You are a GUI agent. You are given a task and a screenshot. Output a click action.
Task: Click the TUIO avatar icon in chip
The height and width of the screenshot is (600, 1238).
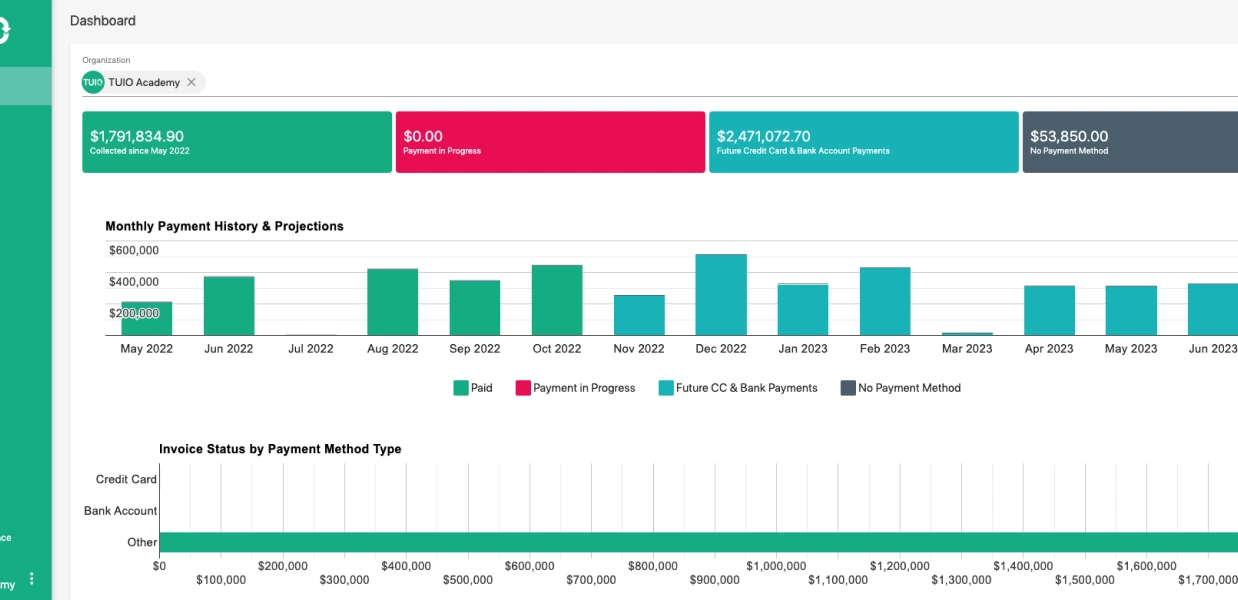pos(93,82)
